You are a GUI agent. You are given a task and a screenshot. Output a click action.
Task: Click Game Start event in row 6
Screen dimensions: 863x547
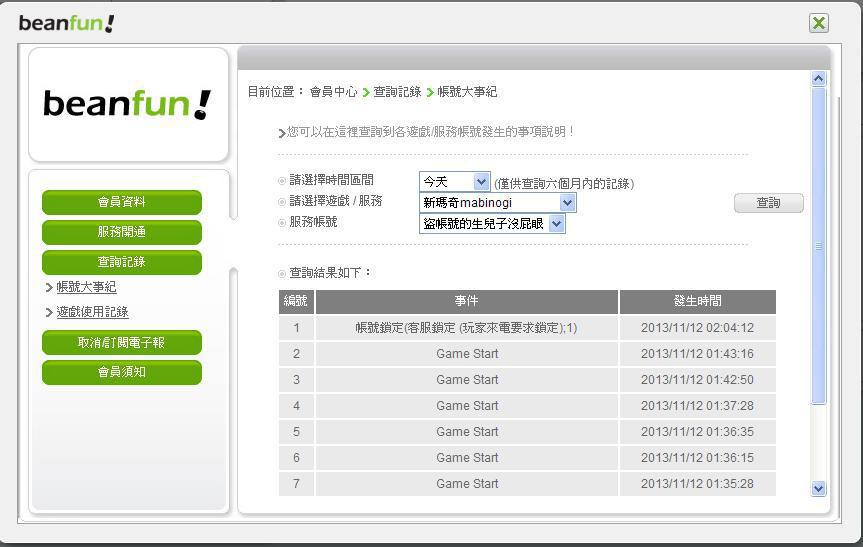point(467,458)
